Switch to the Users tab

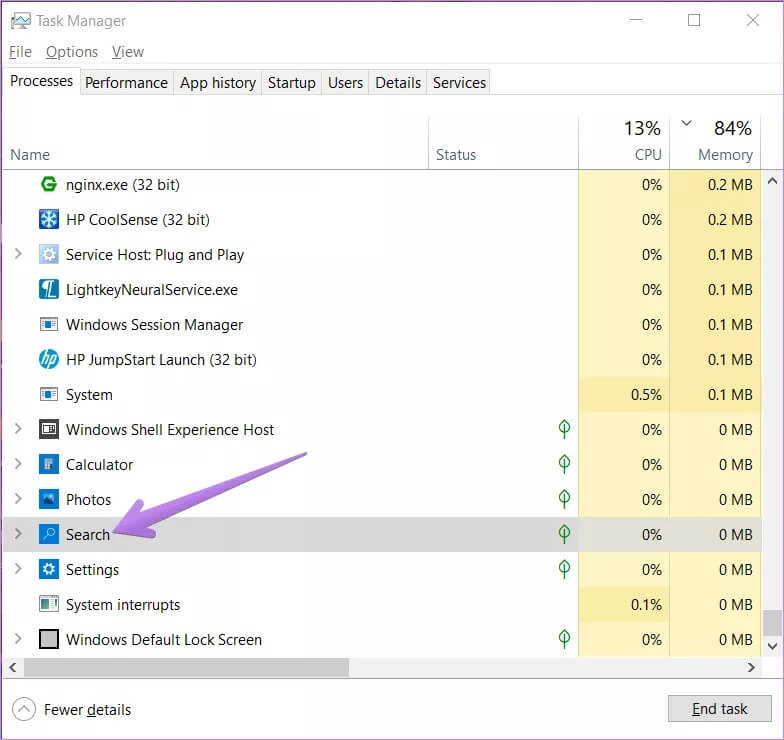(346, 82)
